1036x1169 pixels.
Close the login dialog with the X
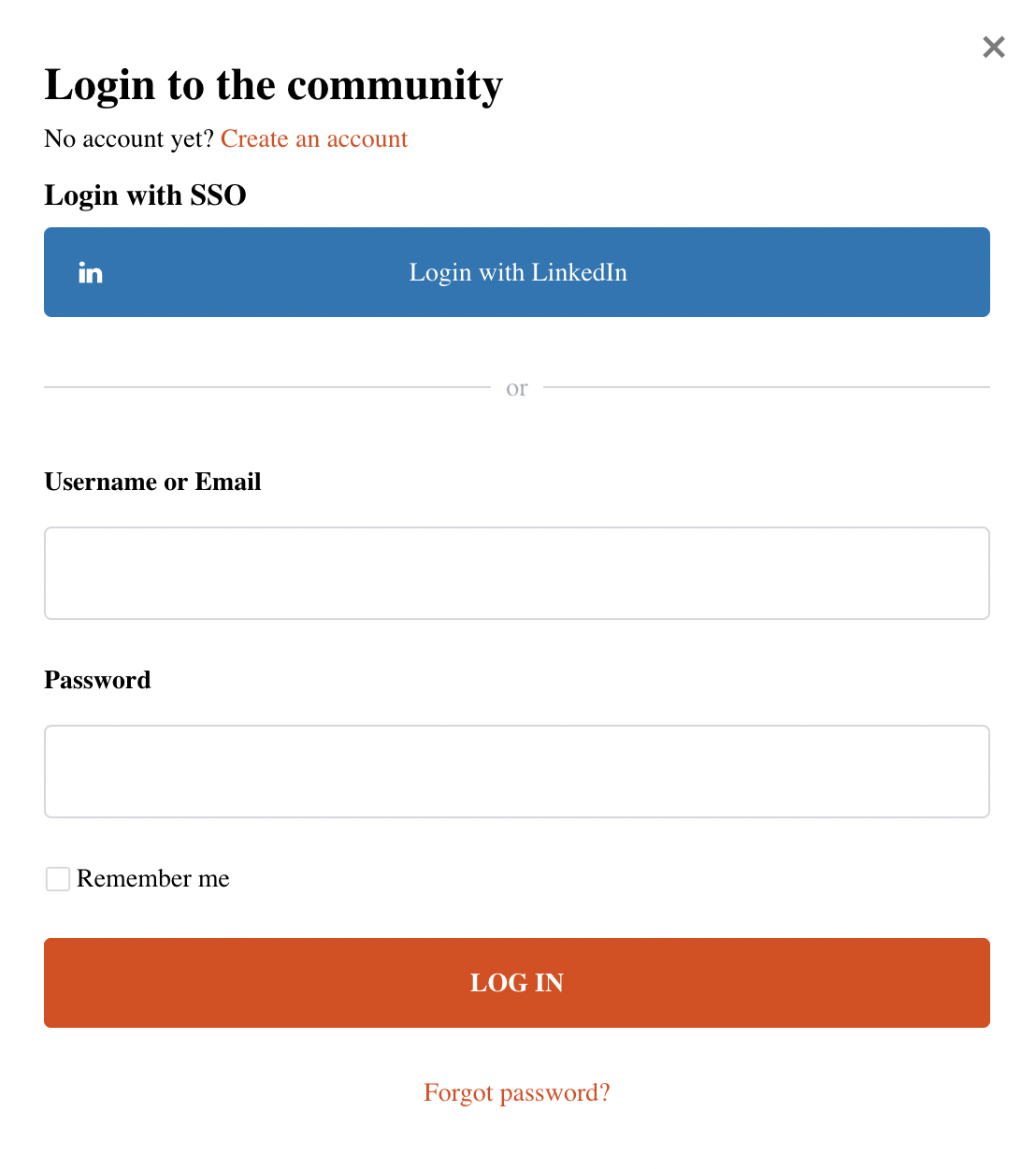pyautogui.click(x=994, y=47)
